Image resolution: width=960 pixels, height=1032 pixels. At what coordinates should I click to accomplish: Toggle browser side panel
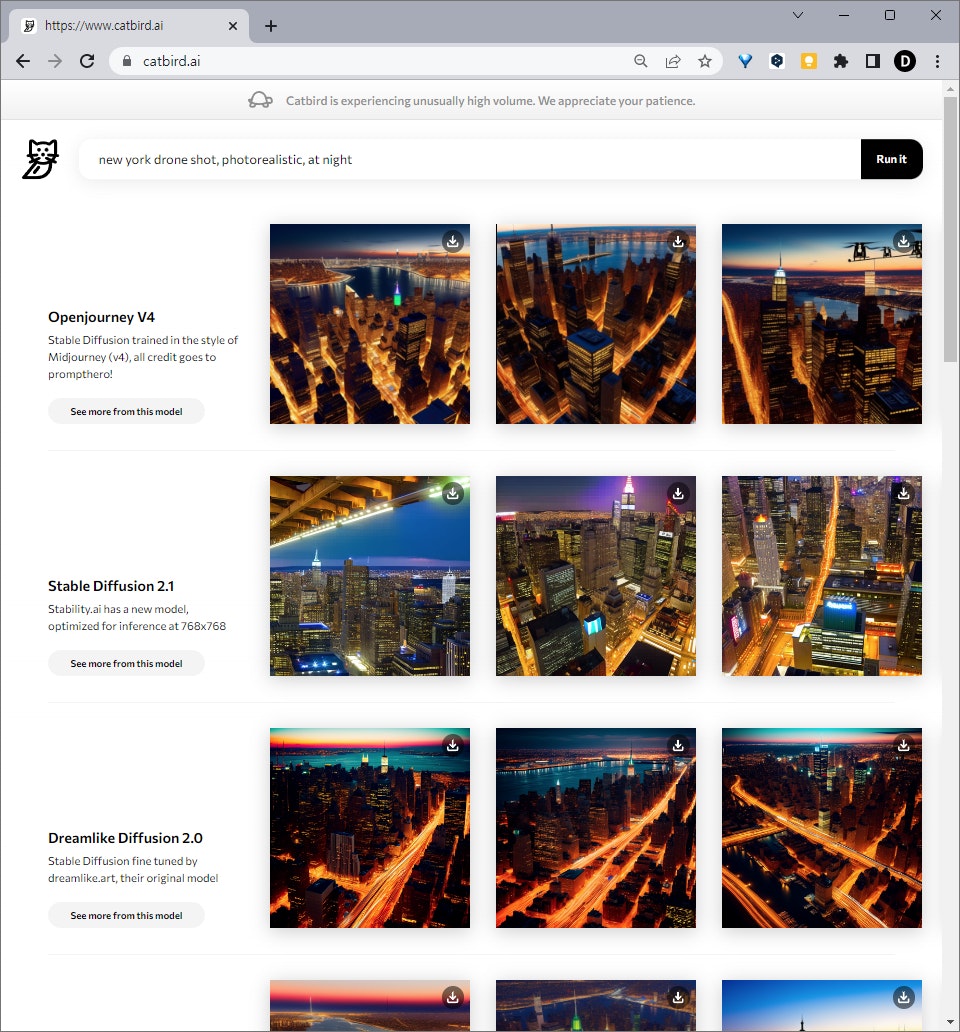coord(872,61)
